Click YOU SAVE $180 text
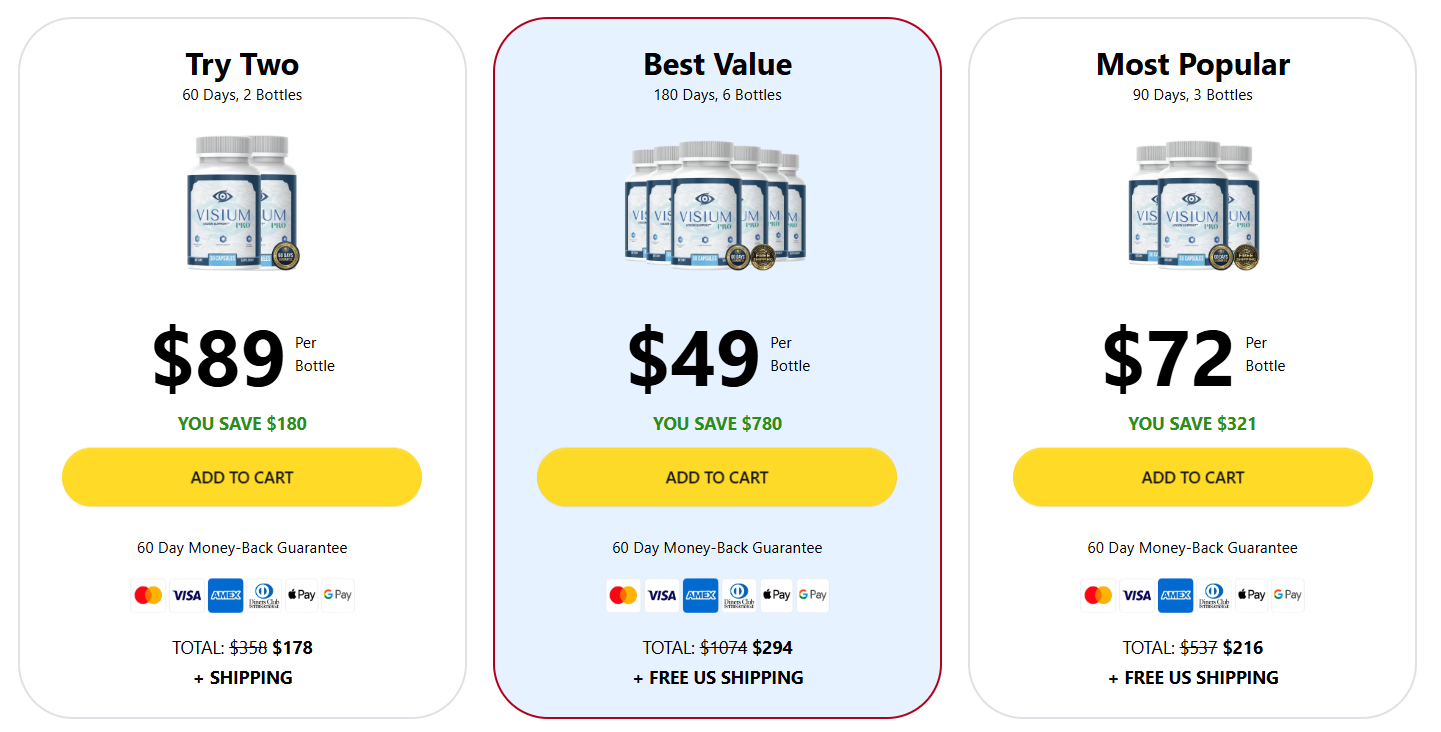1441x732 pixels. click(x=242, y=424)
